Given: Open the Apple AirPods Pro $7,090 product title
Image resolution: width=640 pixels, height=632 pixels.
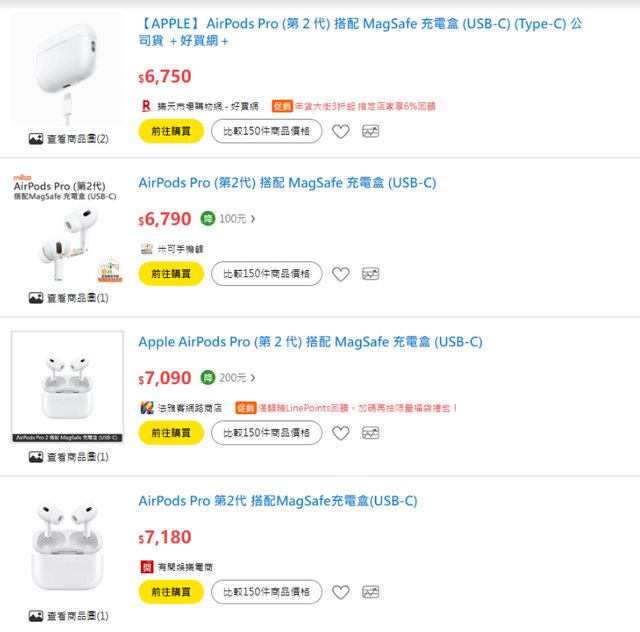Looking at the screenshot, I should 310,342.
